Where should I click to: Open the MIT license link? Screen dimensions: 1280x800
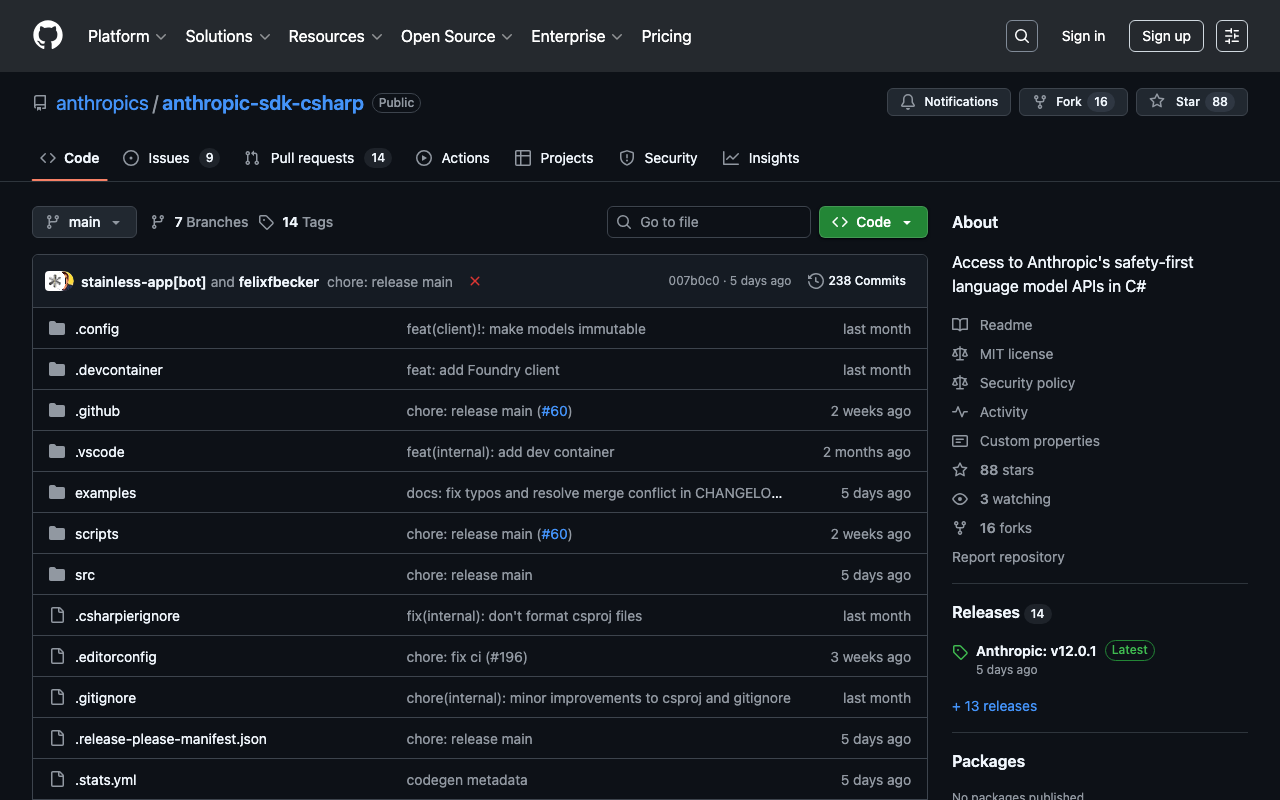[1016, 354]
